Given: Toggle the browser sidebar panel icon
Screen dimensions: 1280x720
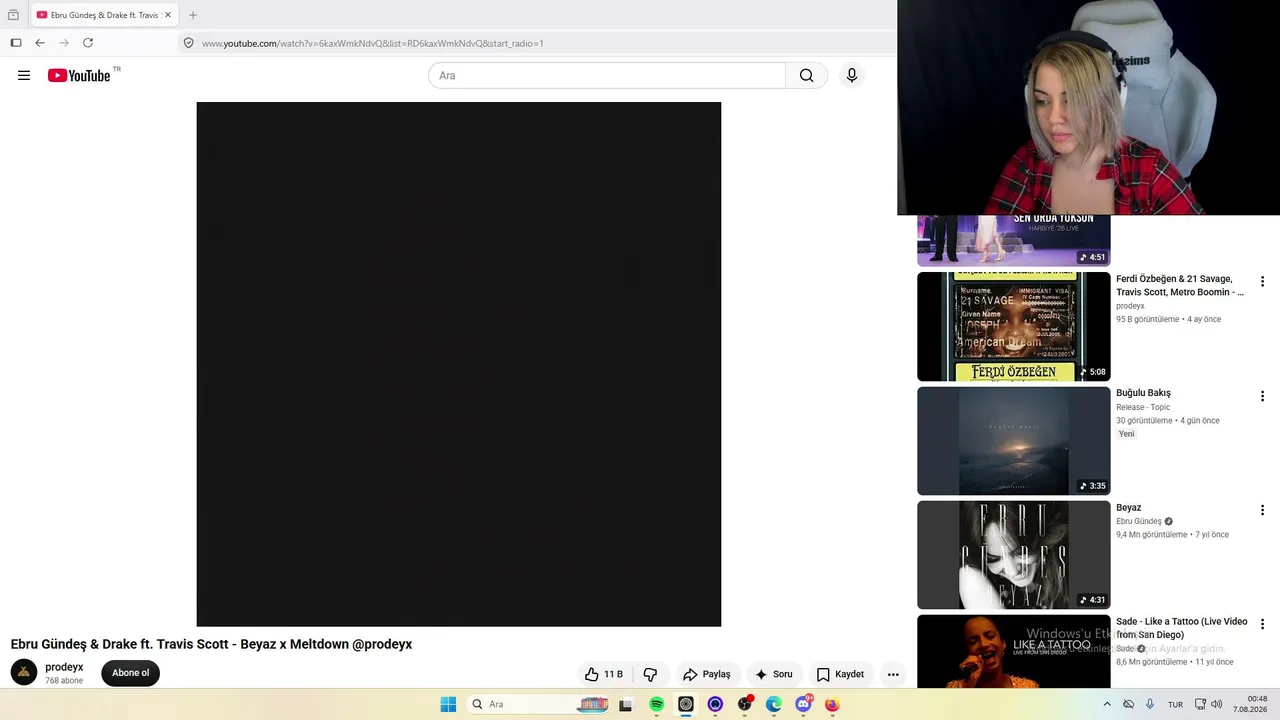Looking at the screenshot, I should click(x=16, y=43).
